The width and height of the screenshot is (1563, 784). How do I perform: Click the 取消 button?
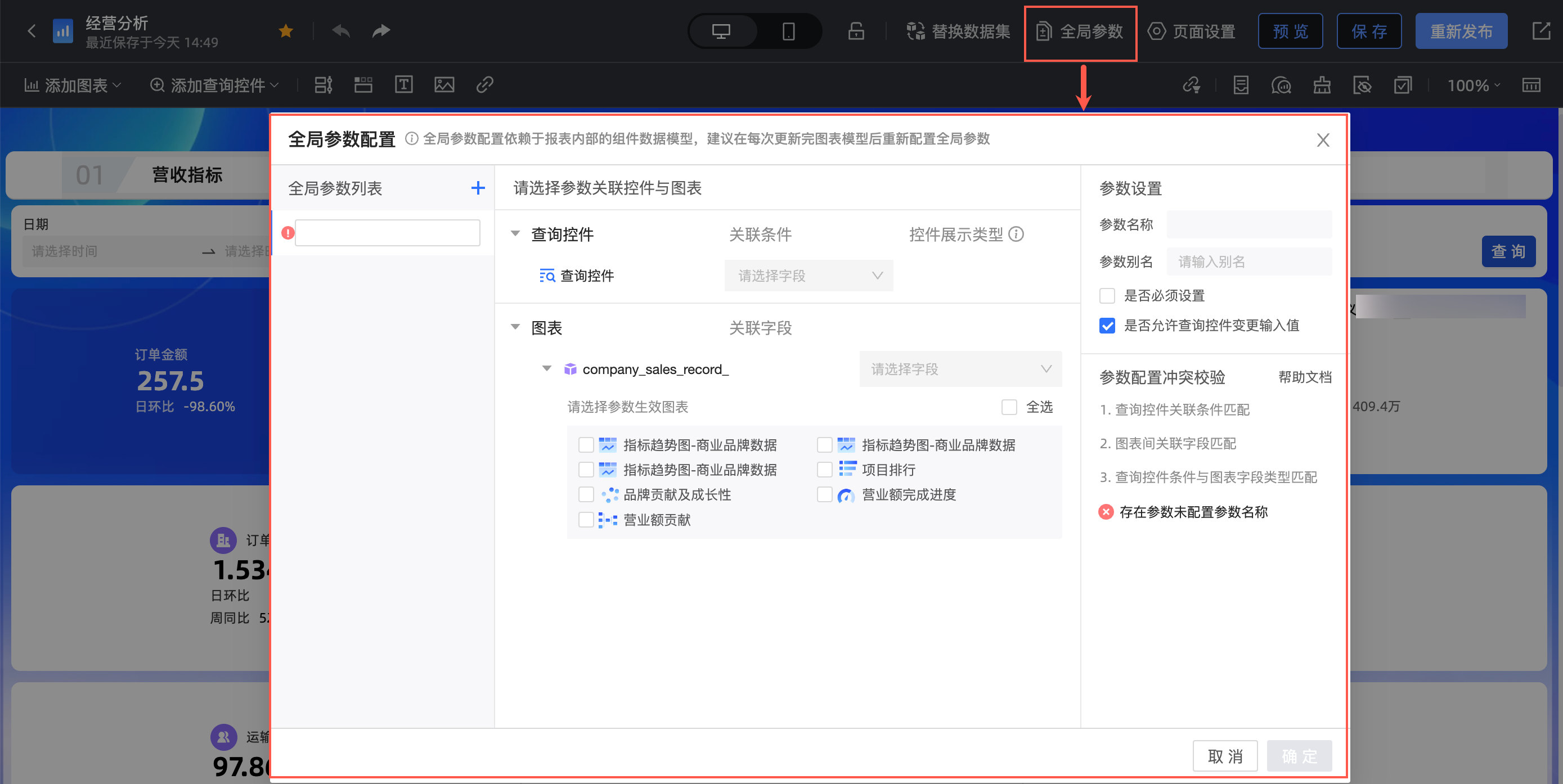click(1224, 756)
